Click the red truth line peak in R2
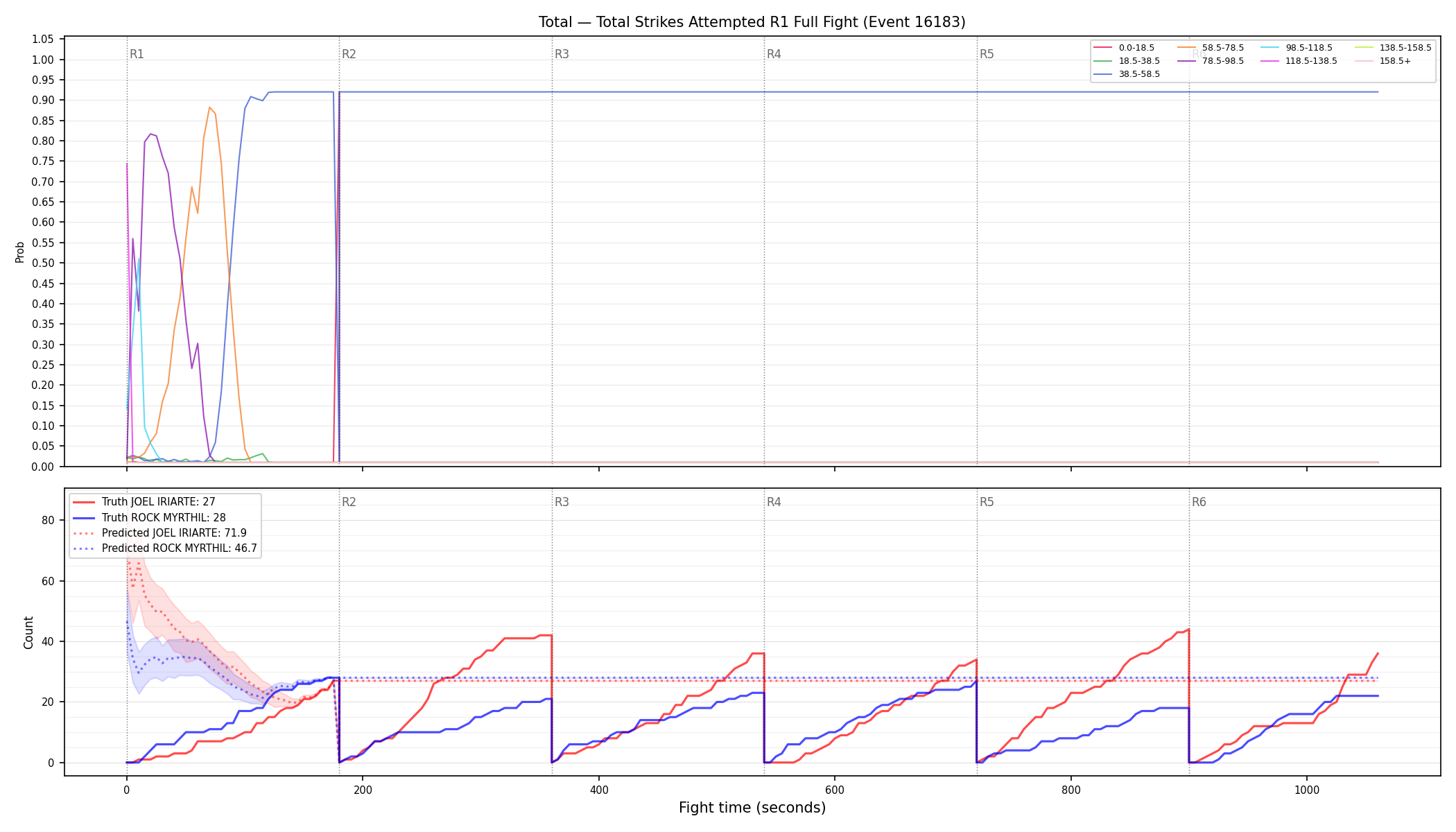Viewport: 1456px width, 832px height. click(x=546, y=635)
